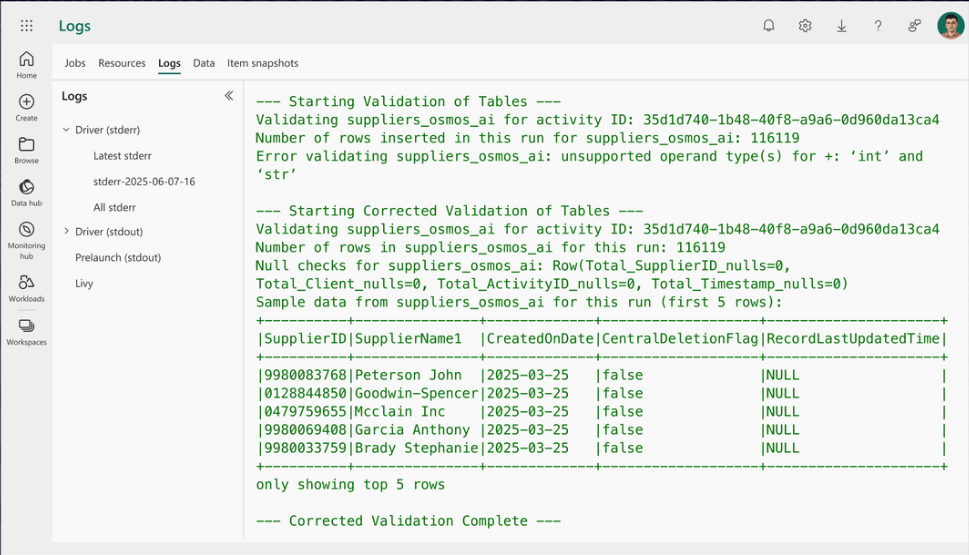The height and width of the screenshot is (555, 969).
Task: Open the Data hub
Action: (x=27, y=192)
